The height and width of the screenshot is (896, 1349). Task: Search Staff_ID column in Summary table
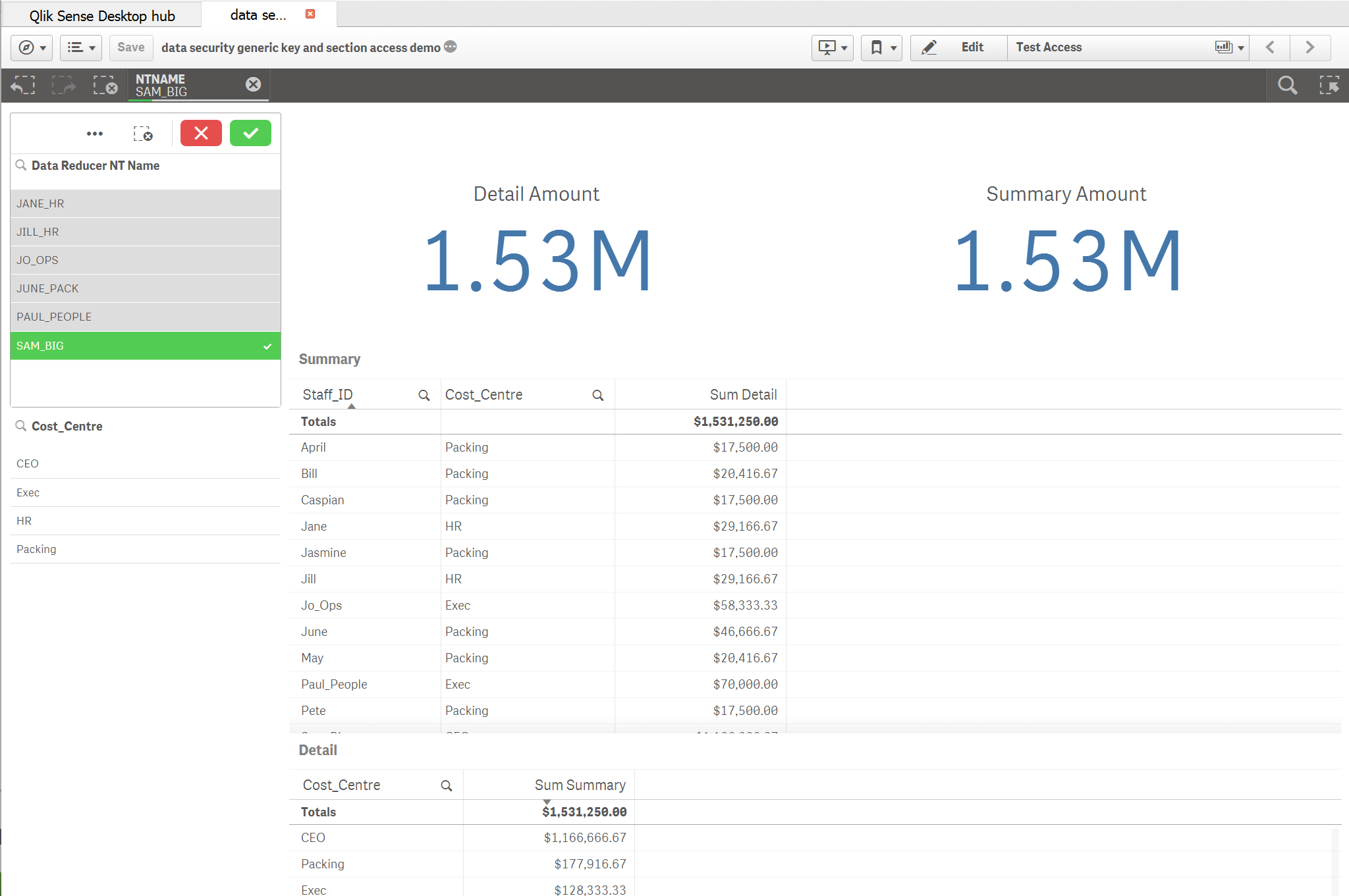424,395
